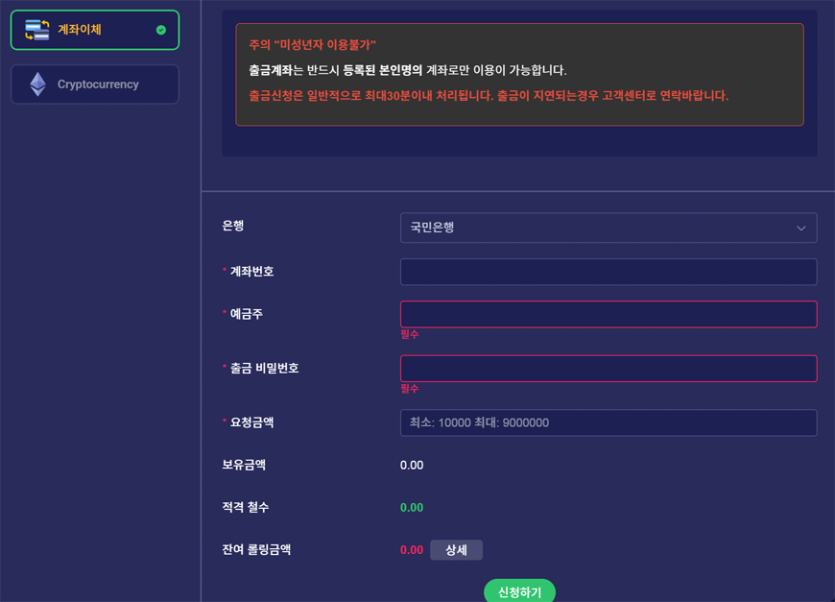Focus the 계좌번호 account number field
835x602 pixels.
click(607, 272)
